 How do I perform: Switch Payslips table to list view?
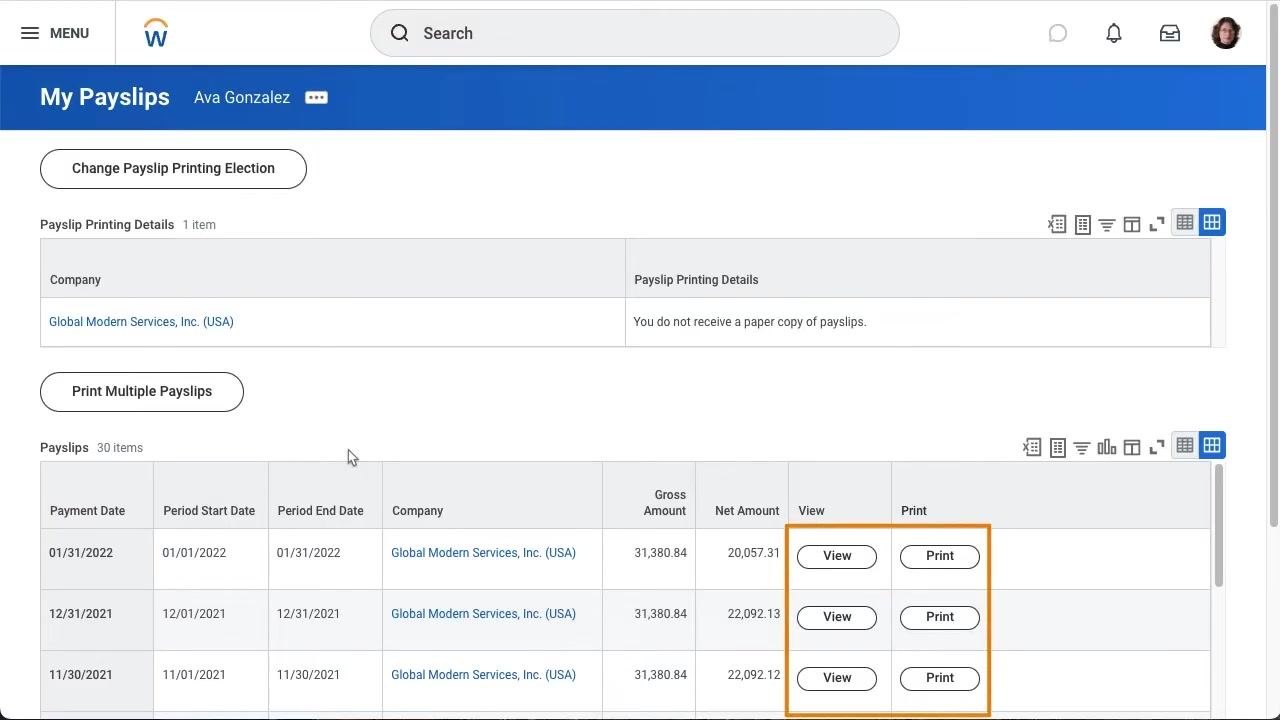pos(1185,445)
